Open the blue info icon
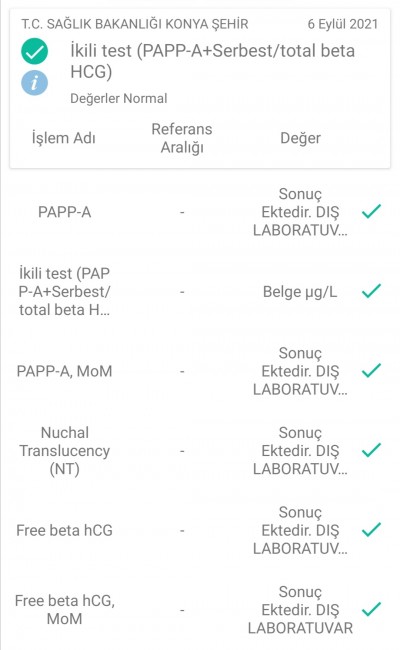This screenshot has height=650, width=400. [34, 82]
